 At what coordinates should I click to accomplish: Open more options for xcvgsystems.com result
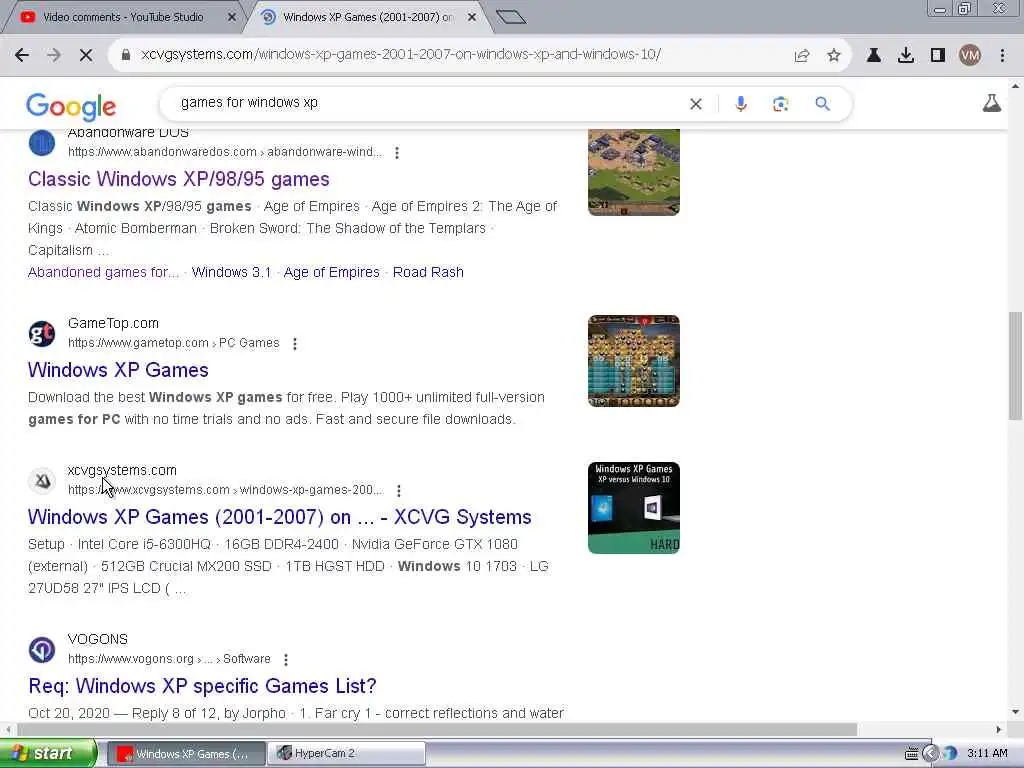(399, 490)
